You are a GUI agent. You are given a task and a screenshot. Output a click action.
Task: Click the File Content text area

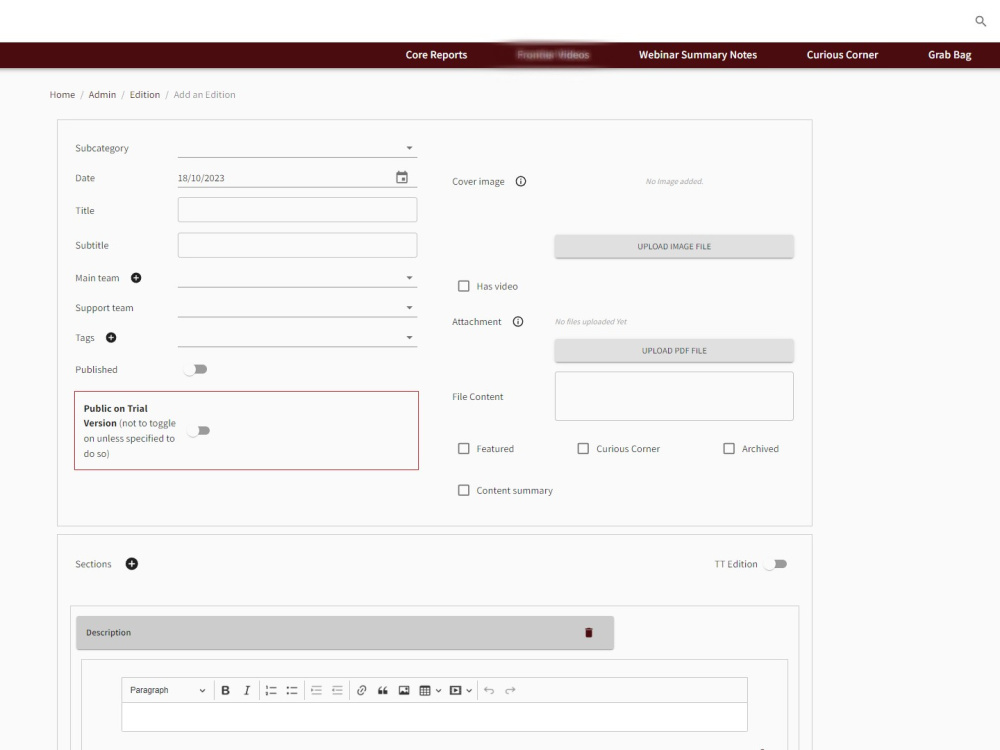(674, 396)
